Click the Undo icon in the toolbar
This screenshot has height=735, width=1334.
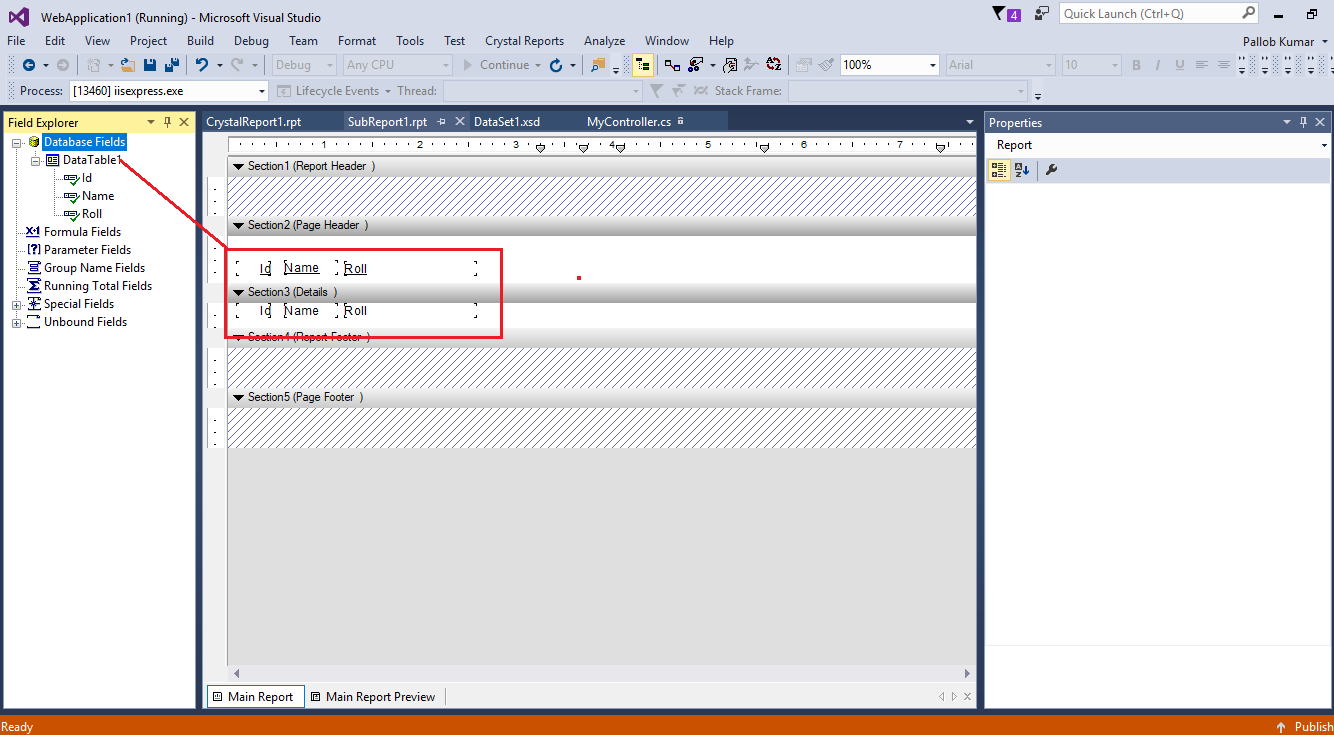point(203,64)
